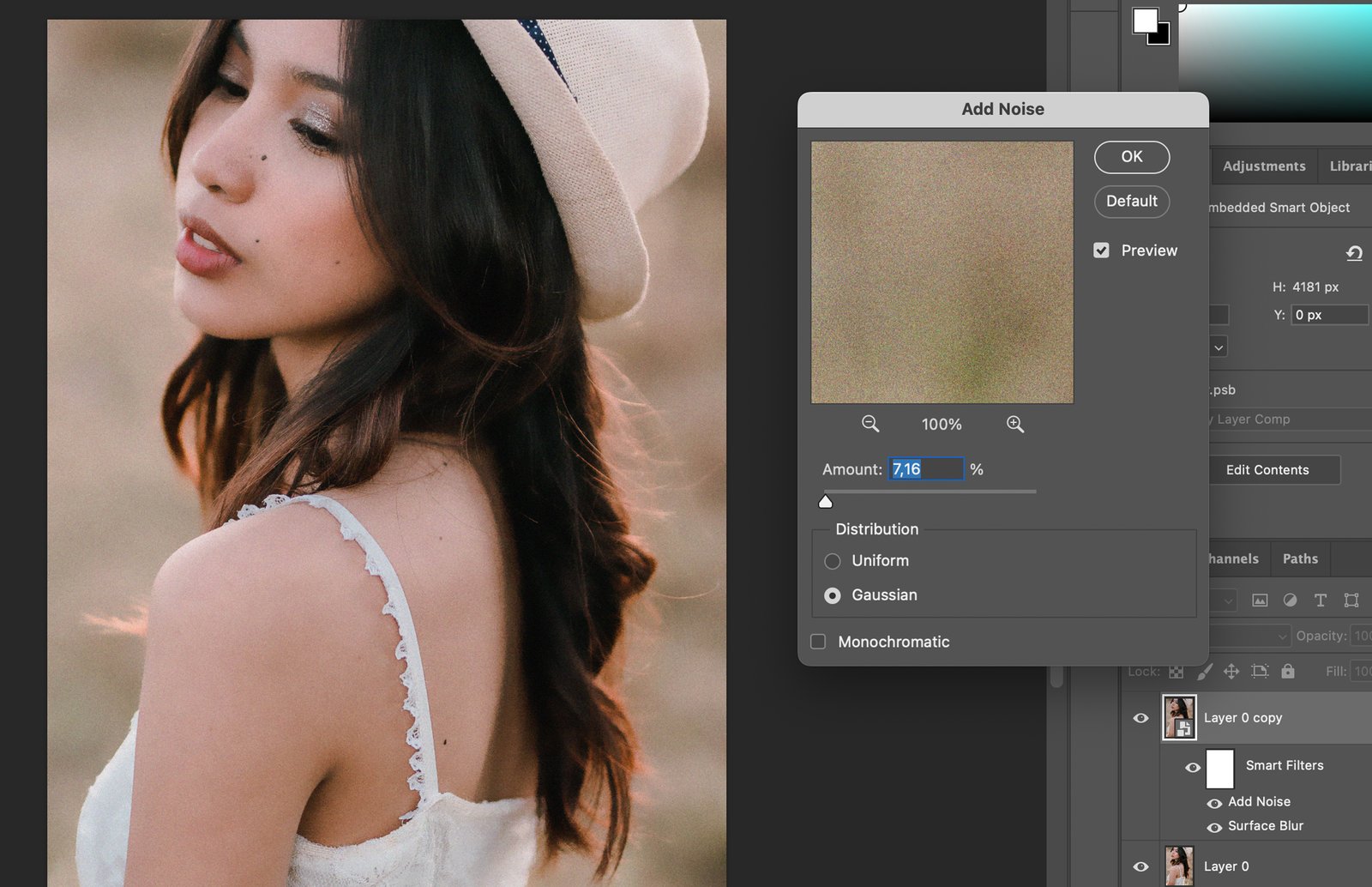Lock image pixels with brush icon
This screenshot has height=887, width=1372.
click(x=1205, y=672)
